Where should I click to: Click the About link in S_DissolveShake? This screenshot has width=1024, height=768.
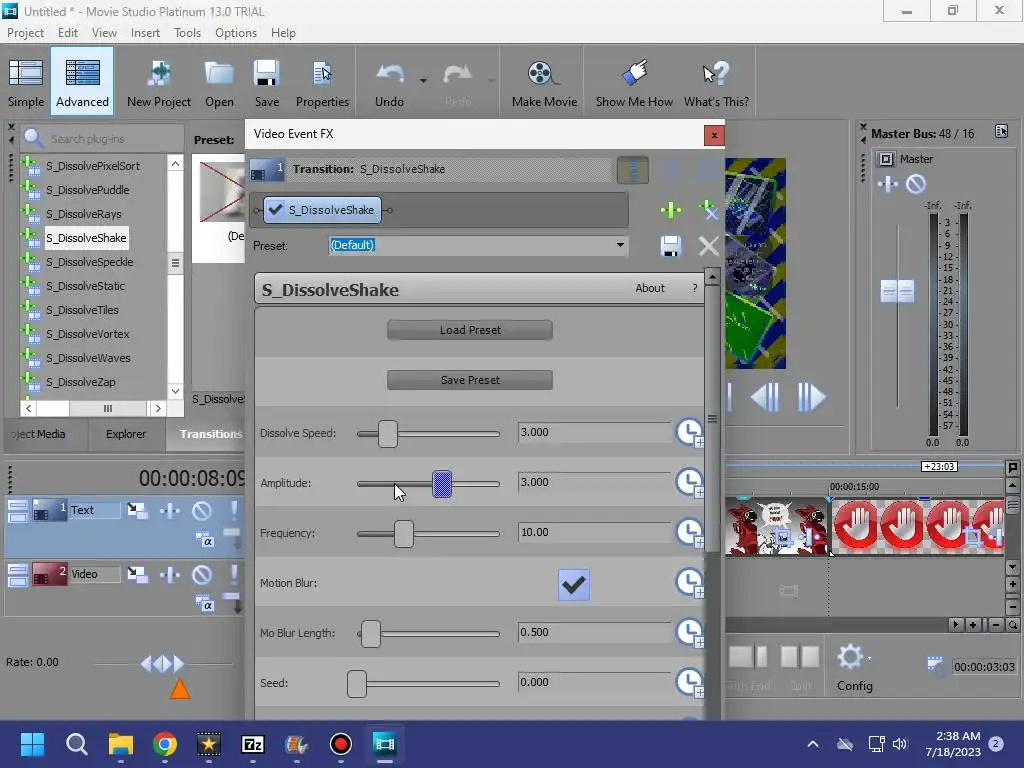tap(650, 288)
